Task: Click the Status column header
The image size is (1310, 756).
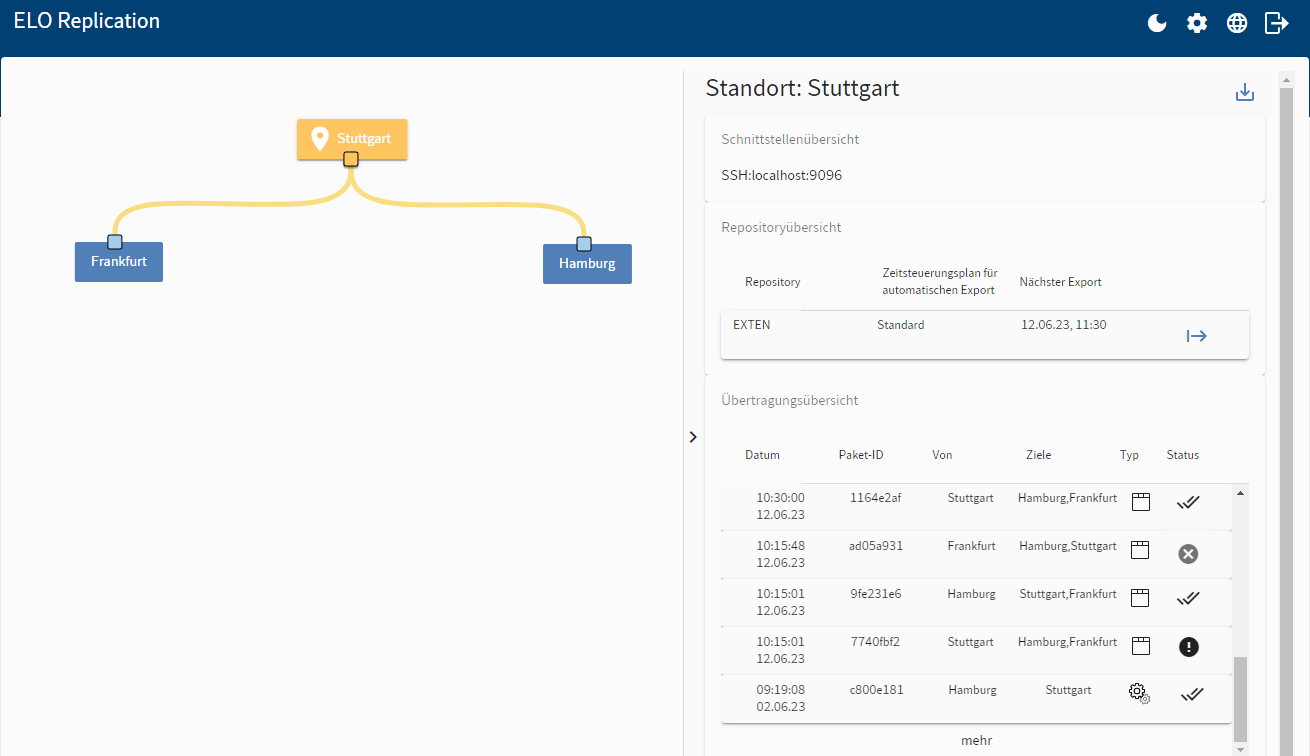Action: coord(1183,455)
